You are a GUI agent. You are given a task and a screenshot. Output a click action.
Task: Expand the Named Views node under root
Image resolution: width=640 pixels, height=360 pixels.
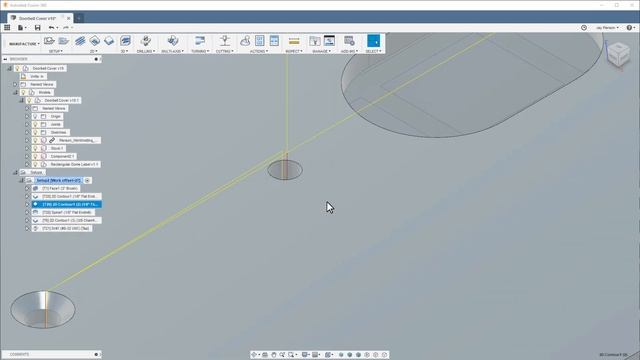15,84
